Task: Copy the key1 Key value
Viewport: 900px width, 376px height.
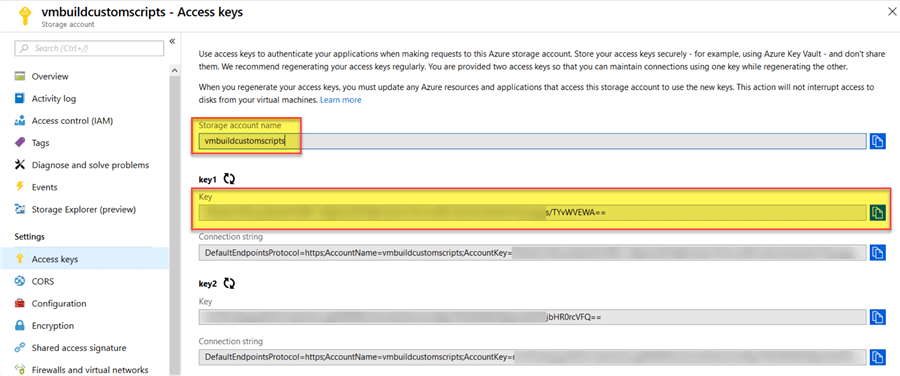Action: [x=877, y=213]
